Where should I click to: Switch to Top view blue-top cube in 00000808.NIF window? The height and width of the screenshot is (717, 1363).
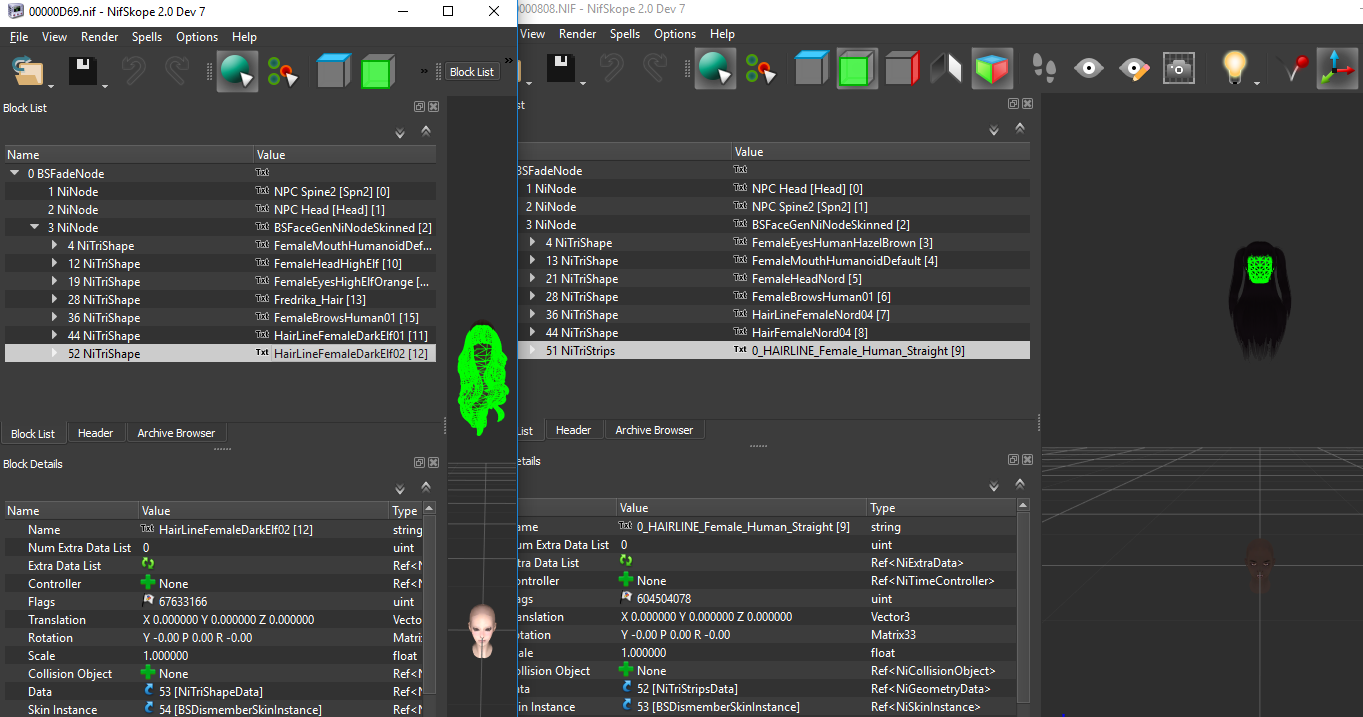[811, 68]
